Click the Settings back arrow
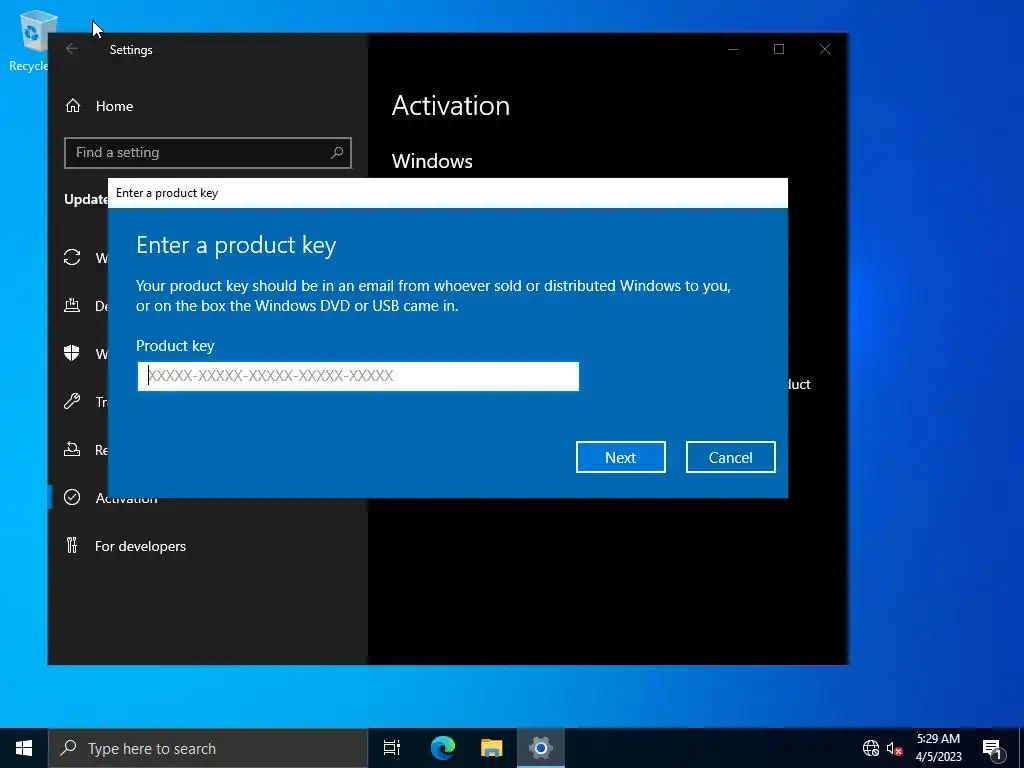 tap(72, 49)
